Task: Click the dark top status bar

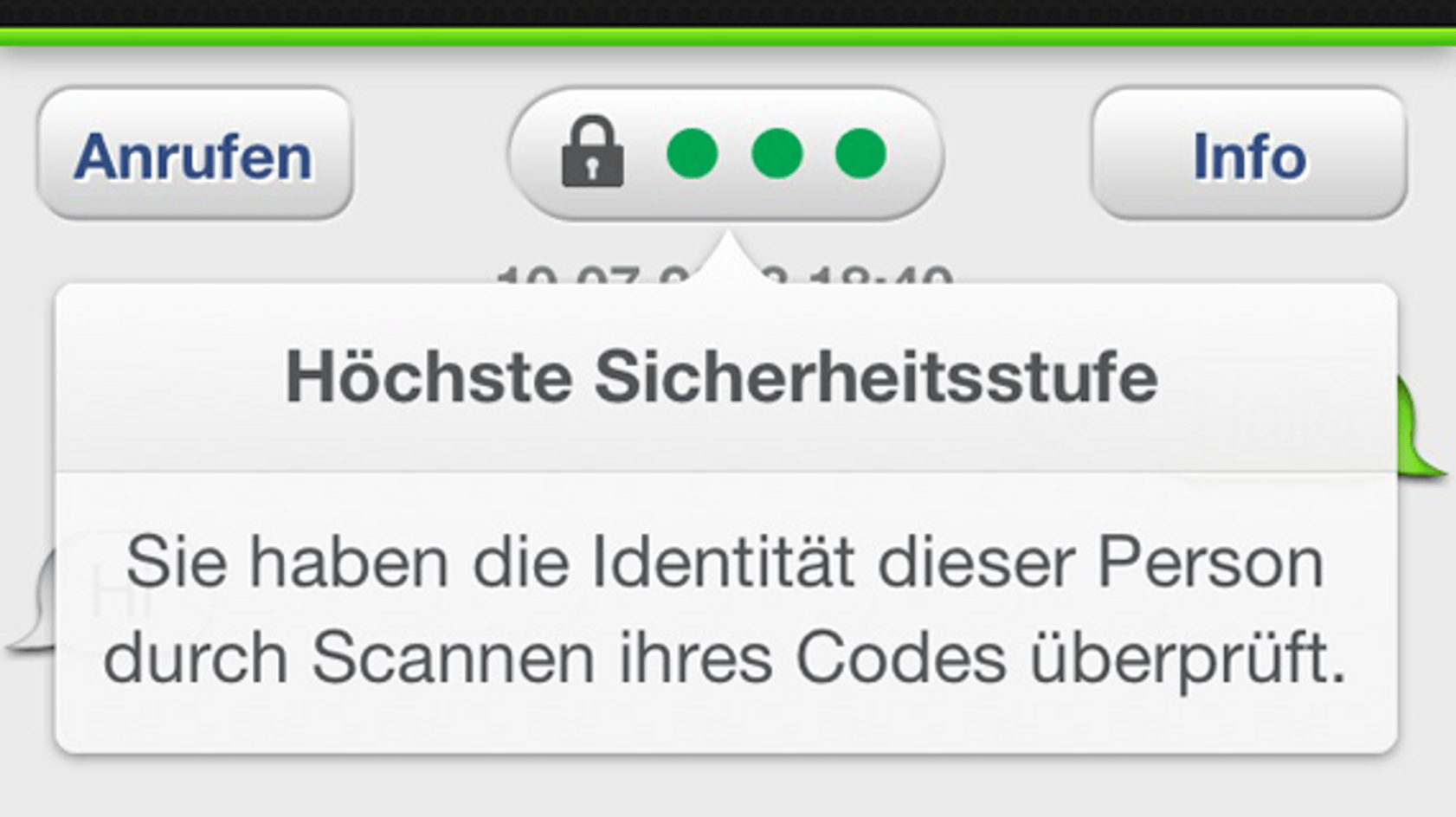Action: (x=728, y=13)
